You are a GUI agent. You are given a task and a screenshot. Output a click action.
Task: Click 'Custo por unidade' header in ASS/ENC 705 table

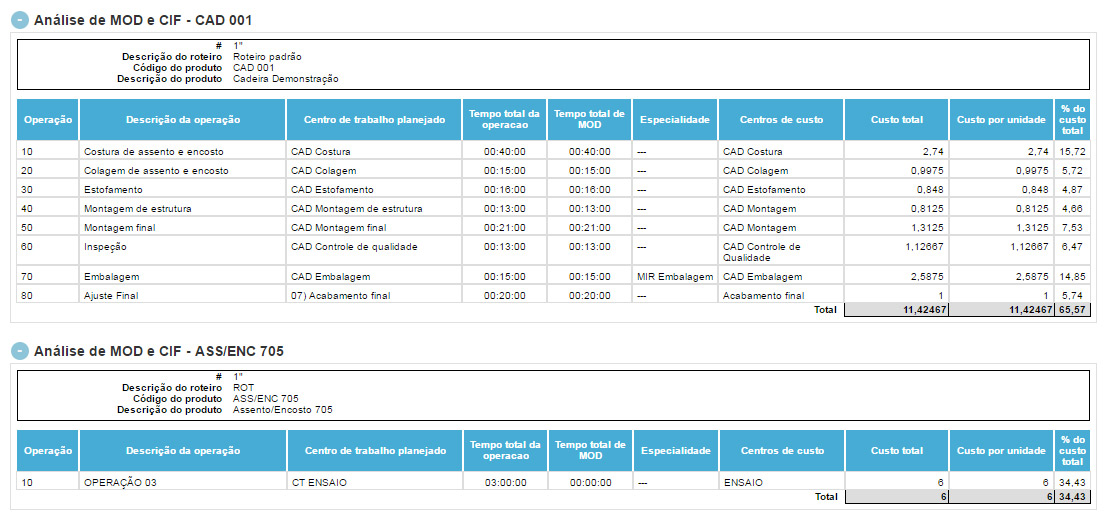[1001, 451]
